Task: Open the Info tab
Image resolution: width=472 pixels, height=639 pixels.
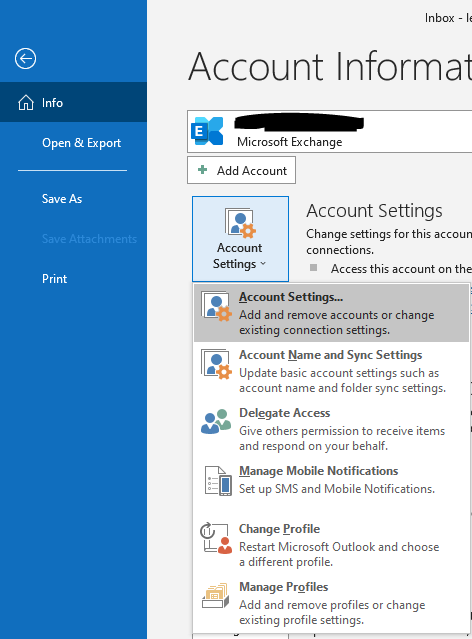Action: (x=73, y=102)
